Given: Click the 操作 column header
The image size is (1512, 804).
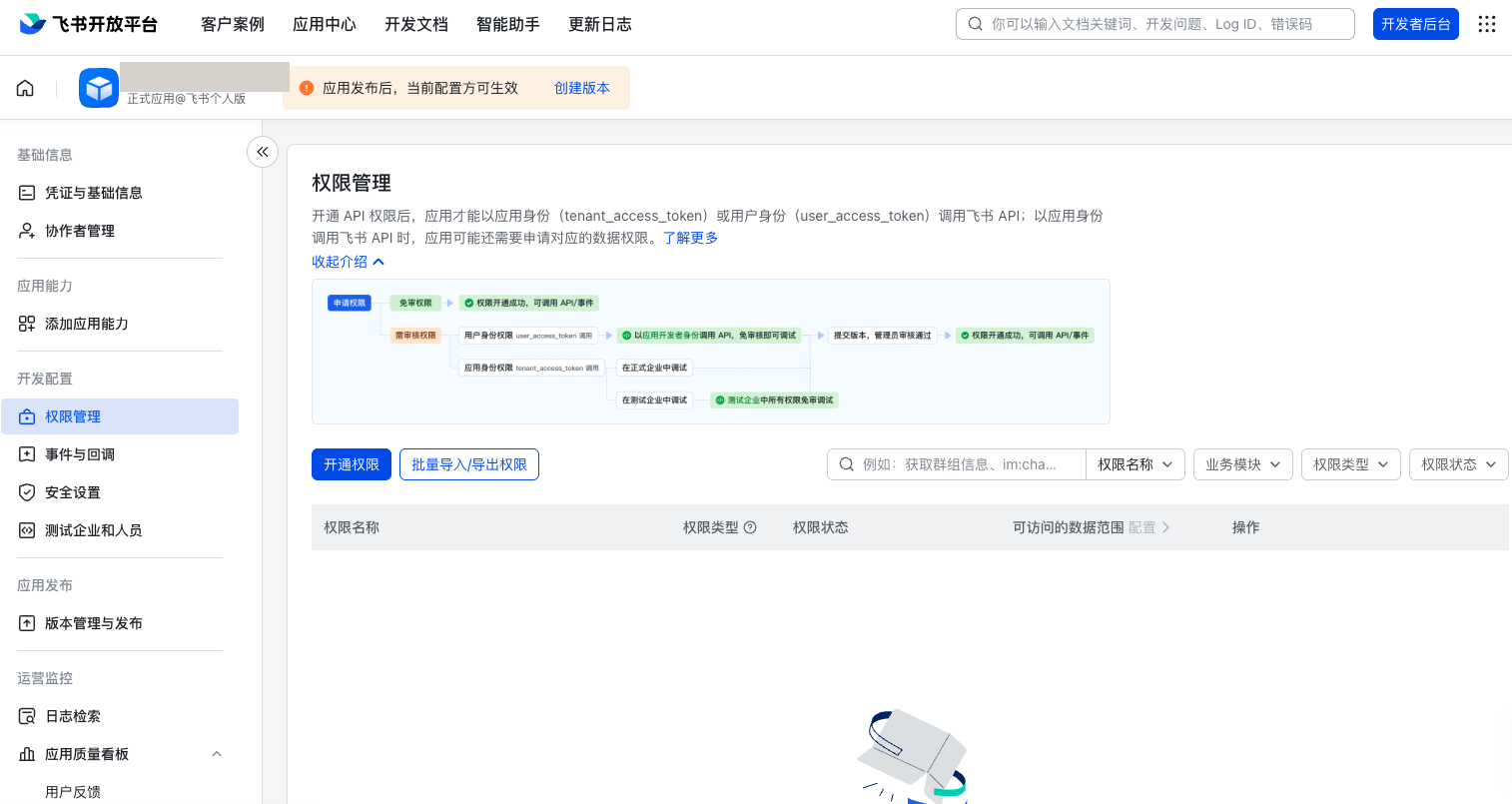Looking at the screenshot, I should tap(1245, 527).
